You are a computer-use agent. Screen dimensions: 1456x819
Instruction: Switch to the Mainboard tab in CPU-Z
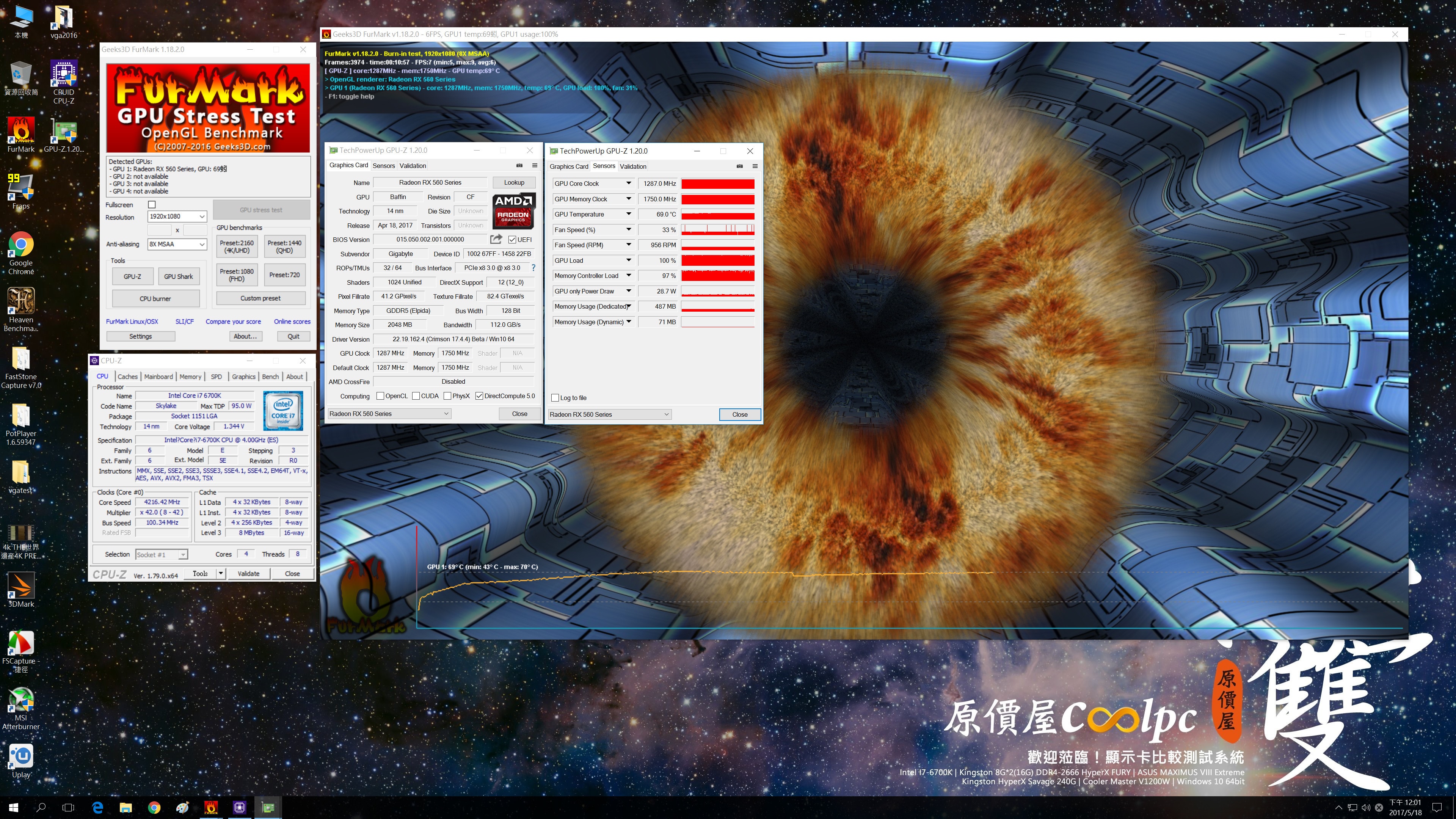(x=158, y=377)
